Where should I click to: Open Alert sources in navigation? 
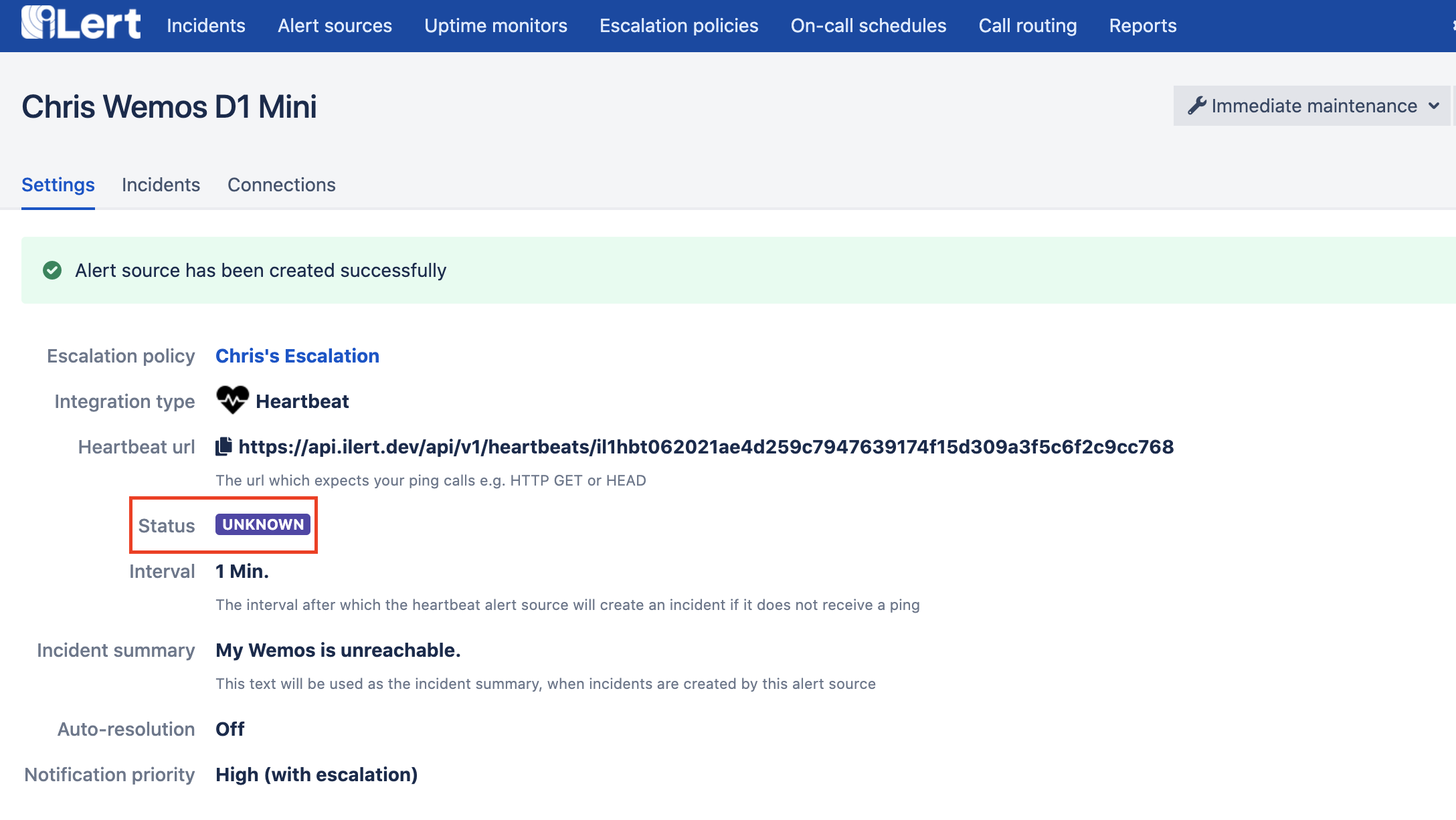point(335,25)
